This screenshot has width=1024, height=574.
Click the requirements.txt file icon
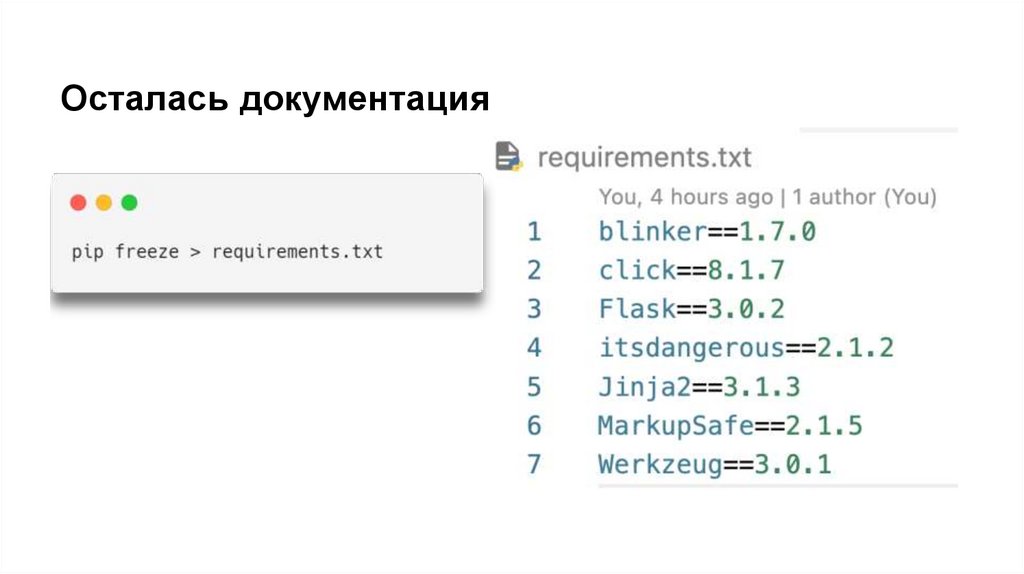(x=509, y=157)
